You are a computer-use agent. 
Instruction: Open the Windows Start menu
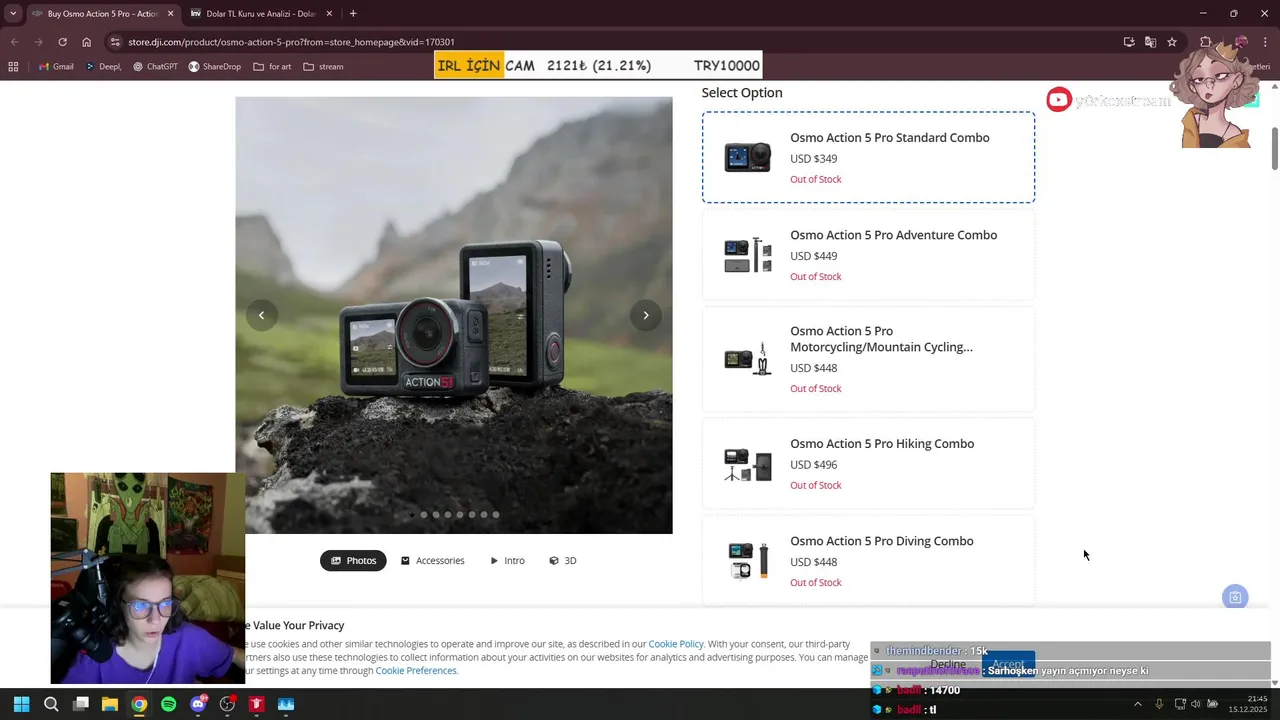21,704
